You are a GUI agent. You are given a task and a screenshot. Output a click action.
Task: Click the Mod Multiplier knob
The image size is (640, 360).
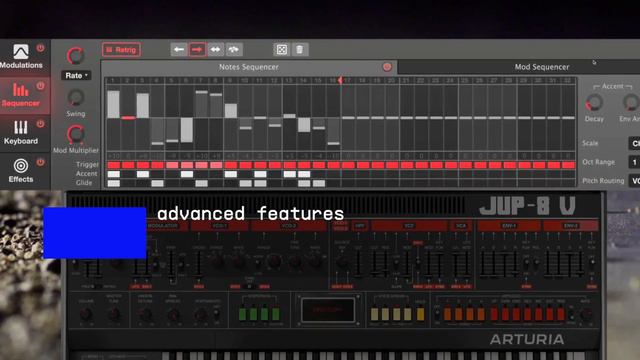(x=76, y=135)
